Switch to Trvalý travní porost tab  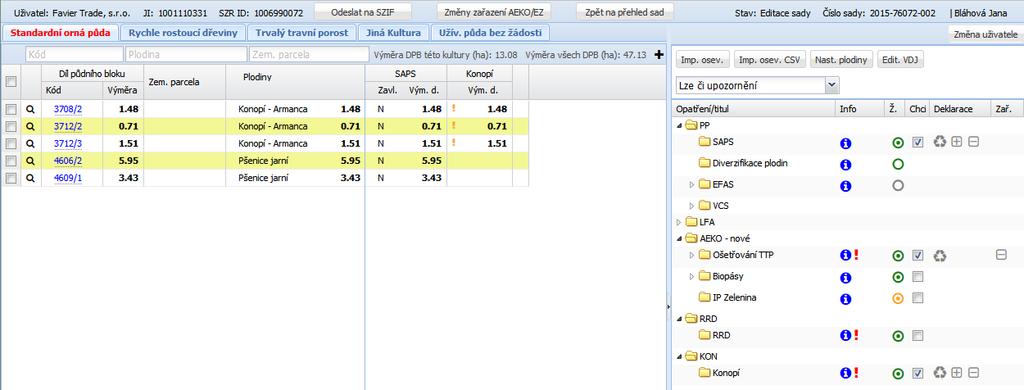[x=302, y=33]
